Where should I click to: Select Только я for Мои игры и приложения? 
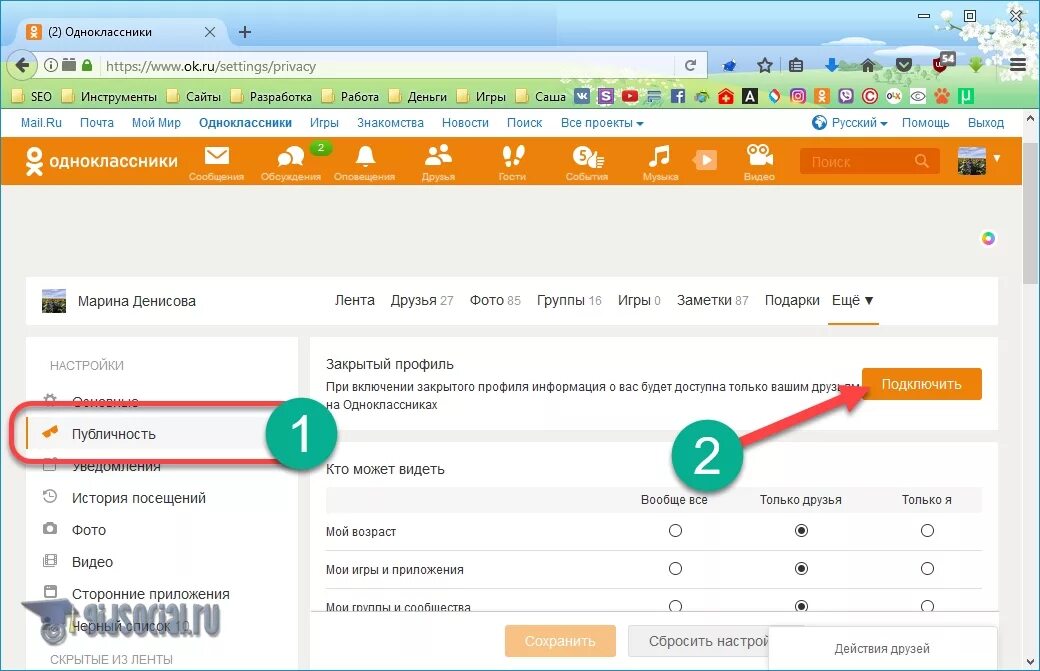tap(927, 568)
